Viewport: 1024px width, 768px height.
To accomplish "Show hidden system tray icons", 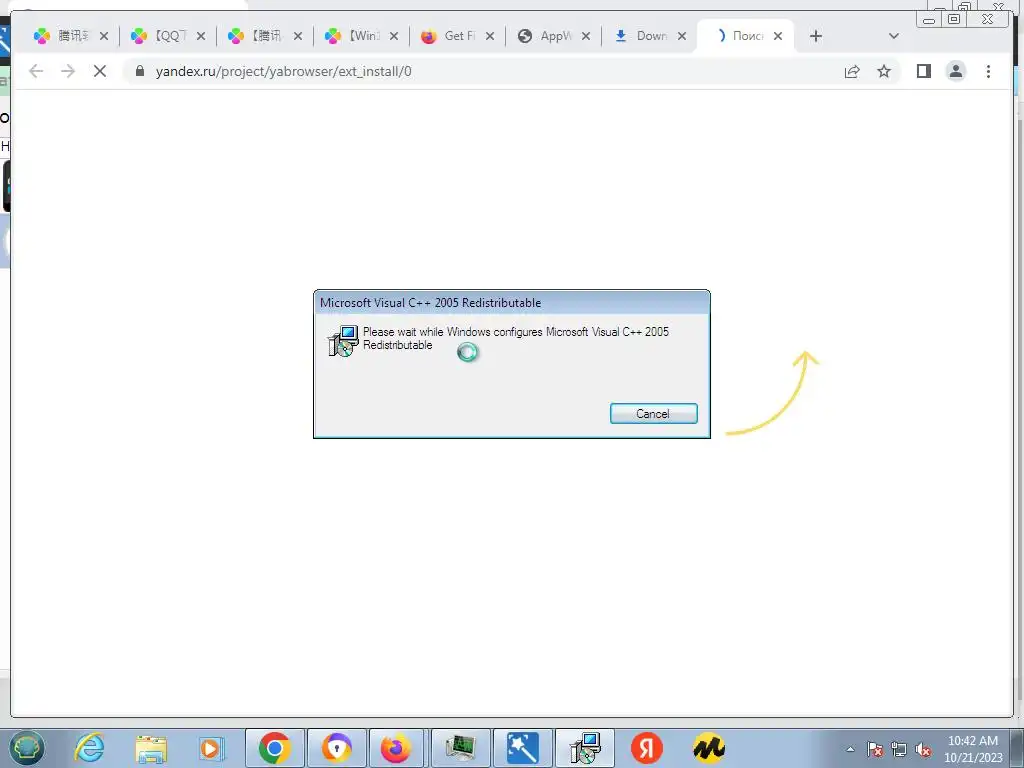I will click(x=850, y=749).
